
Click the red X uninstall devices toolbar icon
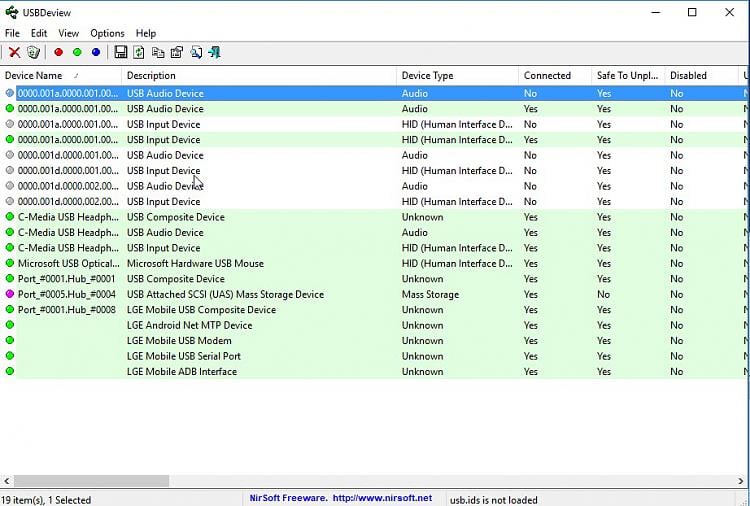click(14, 52)
